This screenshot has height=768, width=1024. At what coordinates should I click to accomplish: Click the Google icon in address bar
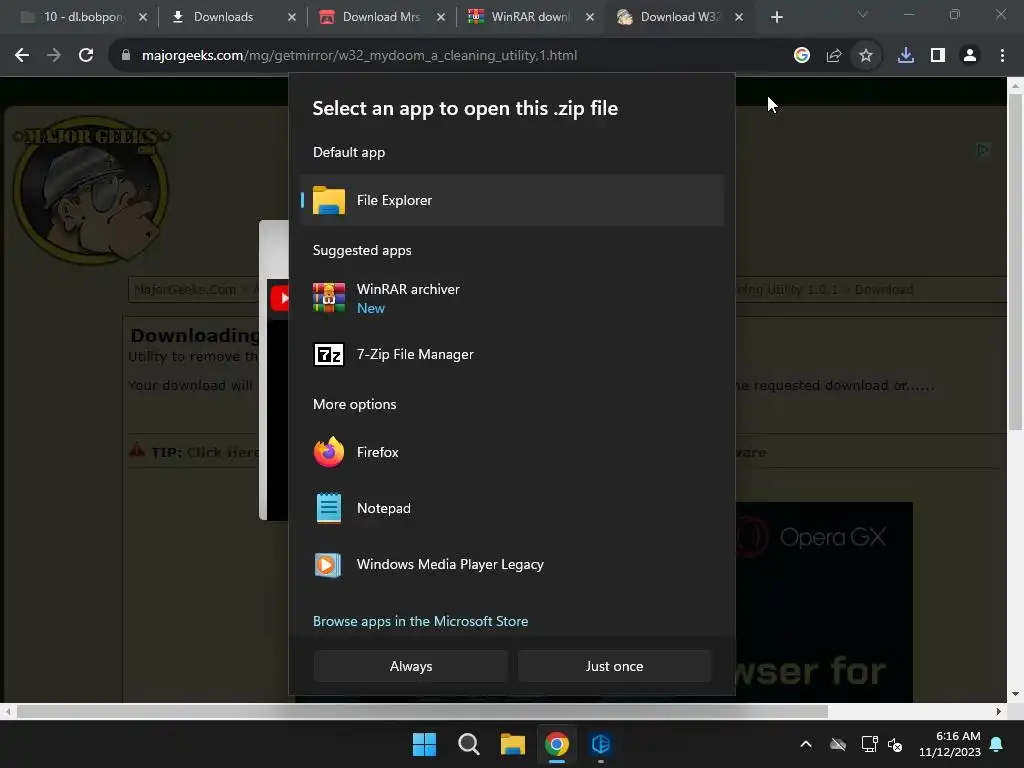tap(802, 56)
